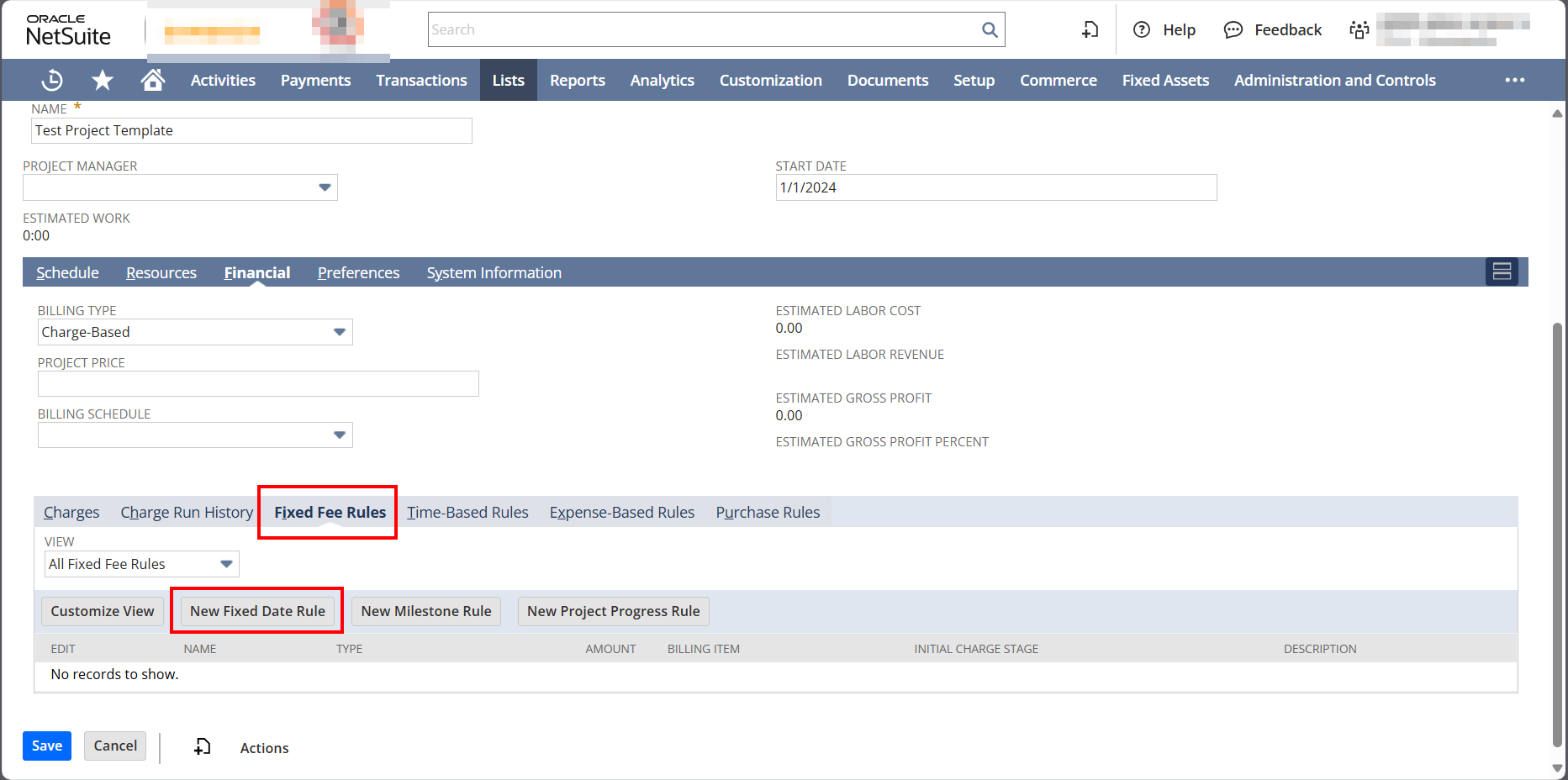Open the Billing Type dropdown
This screenshot has height=780, width=1568.
[339, 332]
